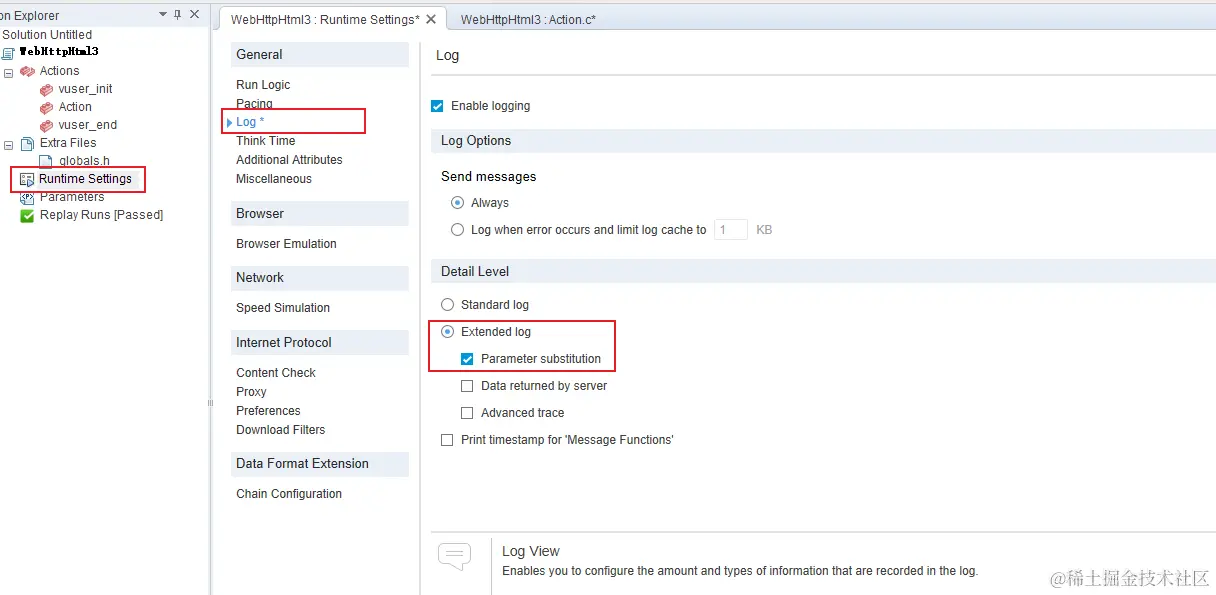Select the Extended log radio button
Image resolution: width=1216 pixels, height=595 pixels.
click(x=447, y=331)
